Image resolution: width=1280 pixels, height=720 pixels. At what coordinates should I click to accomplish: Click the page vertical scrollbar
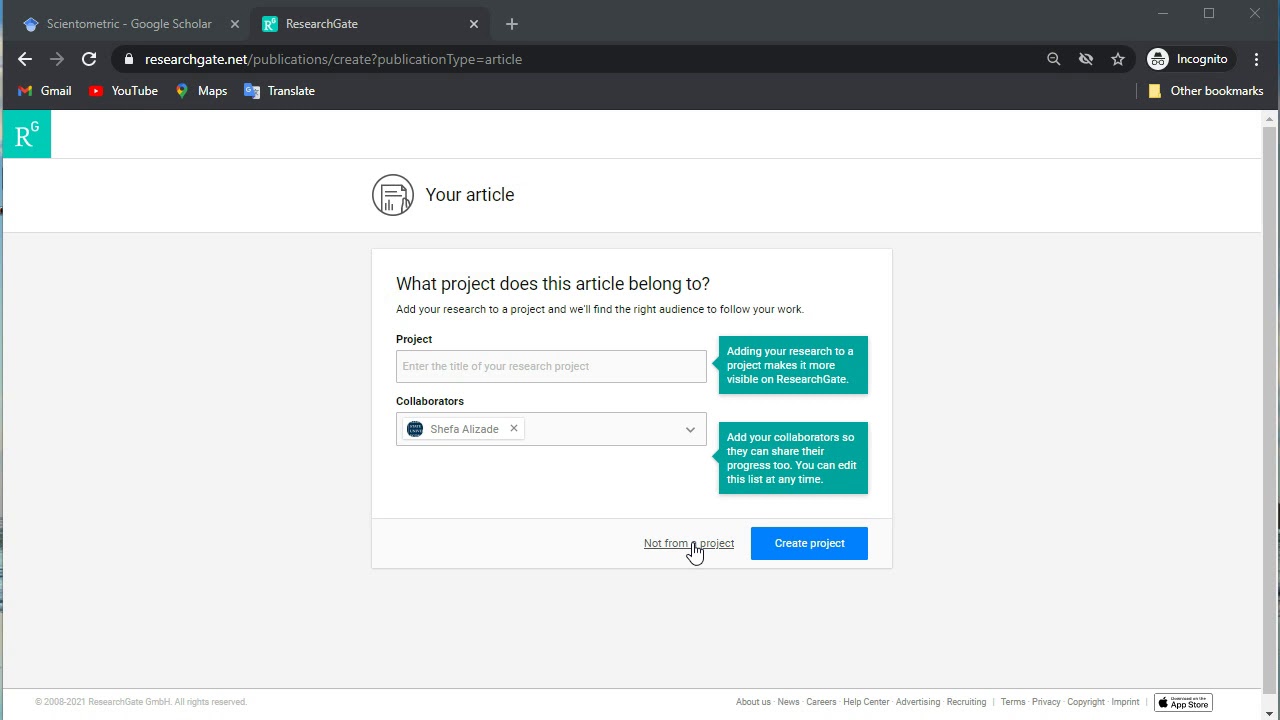(1270, 400)
